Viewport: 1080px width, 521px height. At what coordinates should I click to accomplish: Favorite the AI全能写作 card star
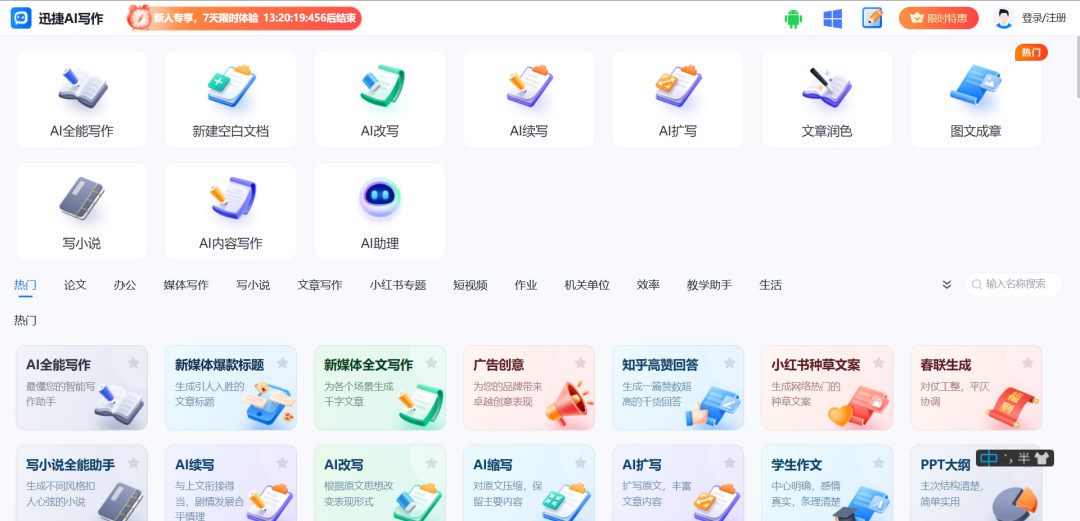133,362
